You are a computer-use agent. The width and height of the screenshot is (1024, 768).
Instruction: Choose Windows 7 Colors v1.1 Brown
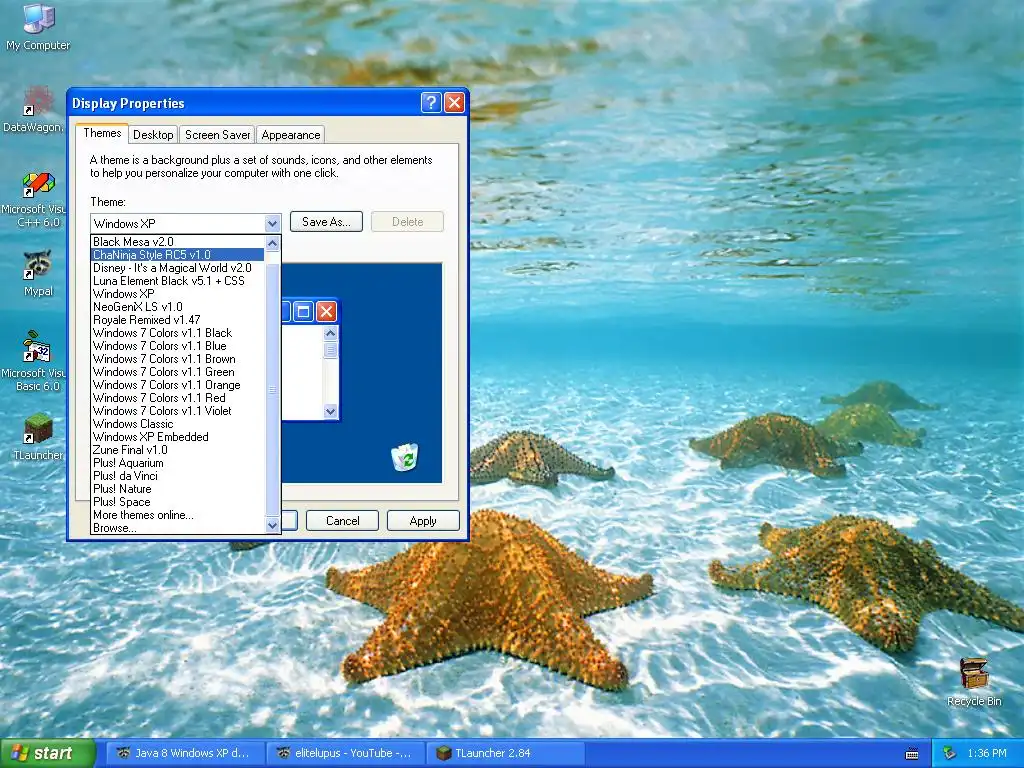(178, 359)
